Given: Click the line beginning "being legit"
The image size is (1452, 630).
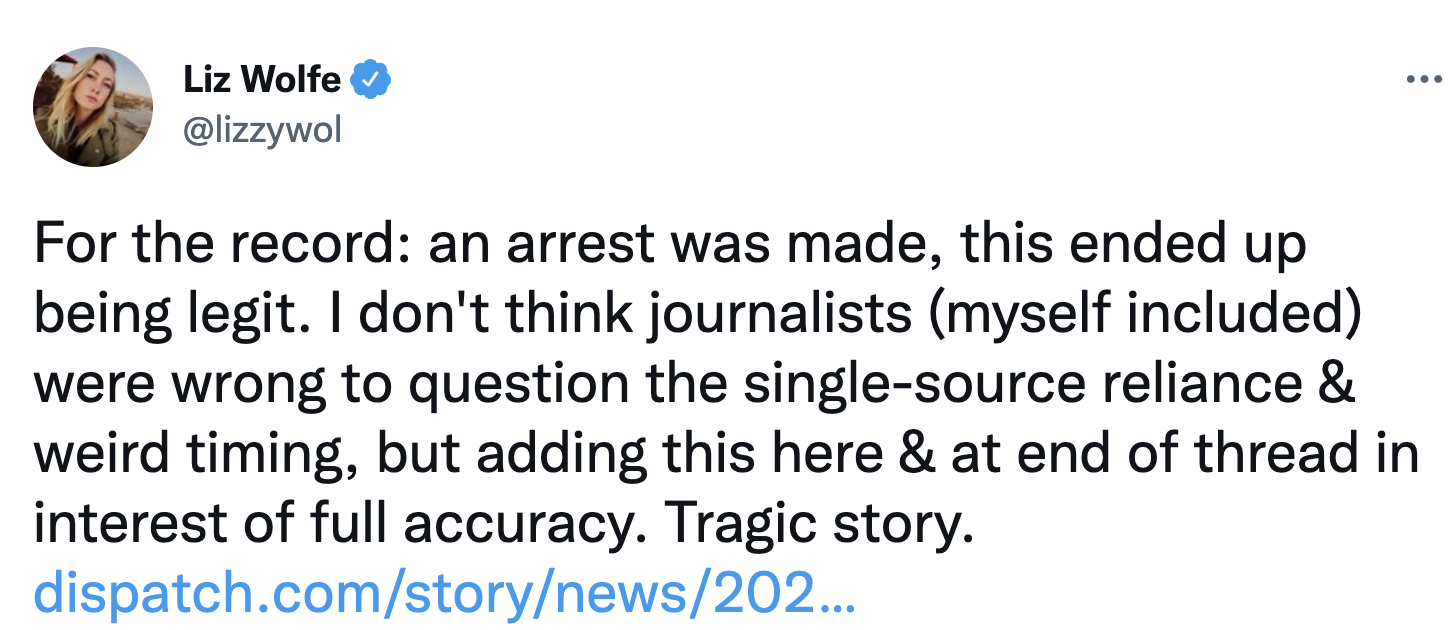Looking at the screenshot, I should [697, 315].
